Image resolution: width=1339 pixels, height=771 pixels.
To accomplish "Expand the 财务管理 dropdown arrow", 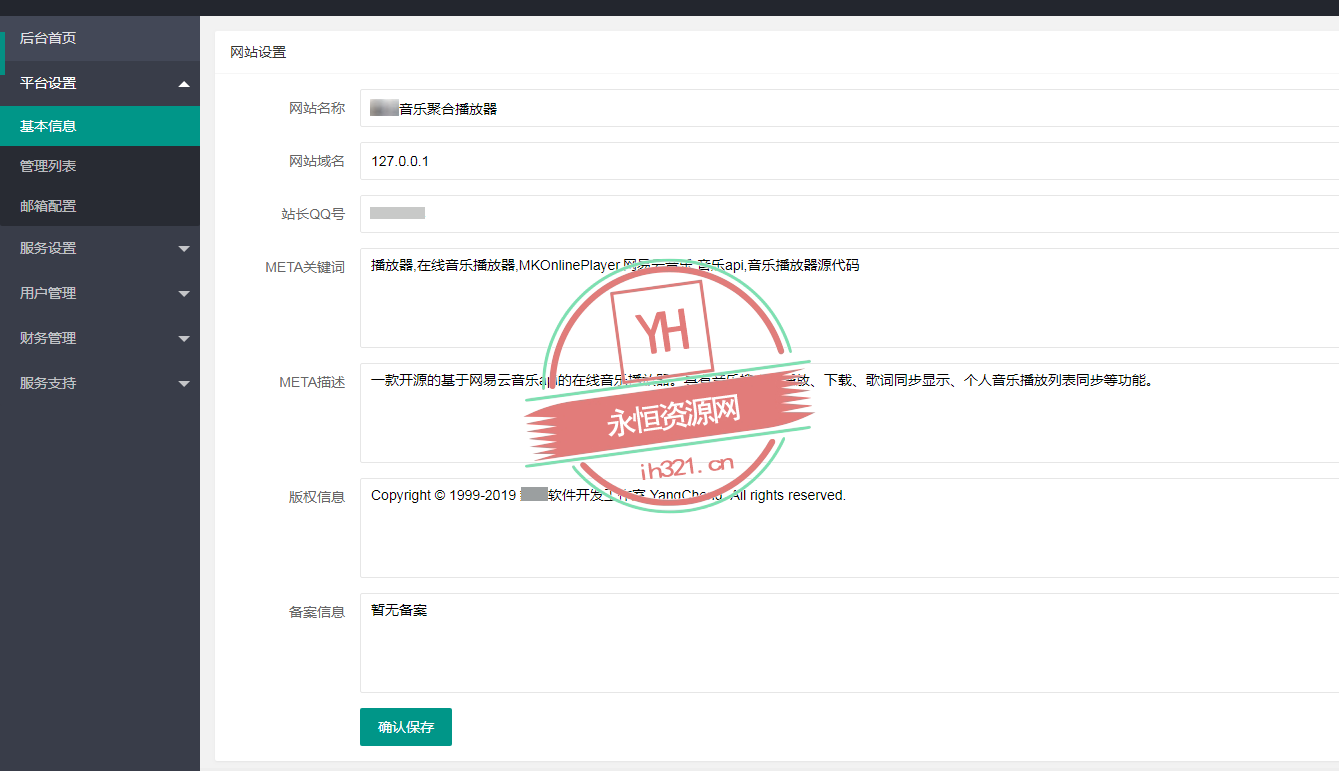I will point(183,339).
